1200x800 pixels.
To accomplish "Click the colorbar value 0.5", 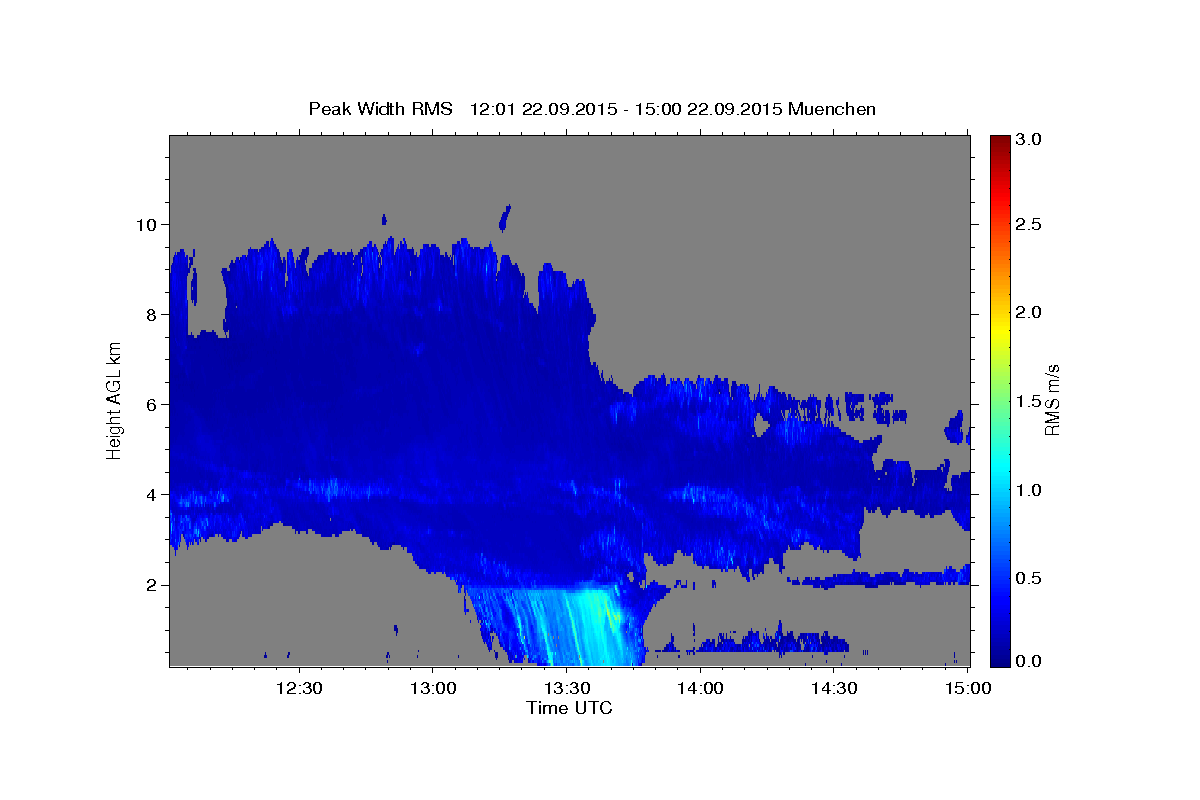I will pyautogui.click(x=1029, y=578).
